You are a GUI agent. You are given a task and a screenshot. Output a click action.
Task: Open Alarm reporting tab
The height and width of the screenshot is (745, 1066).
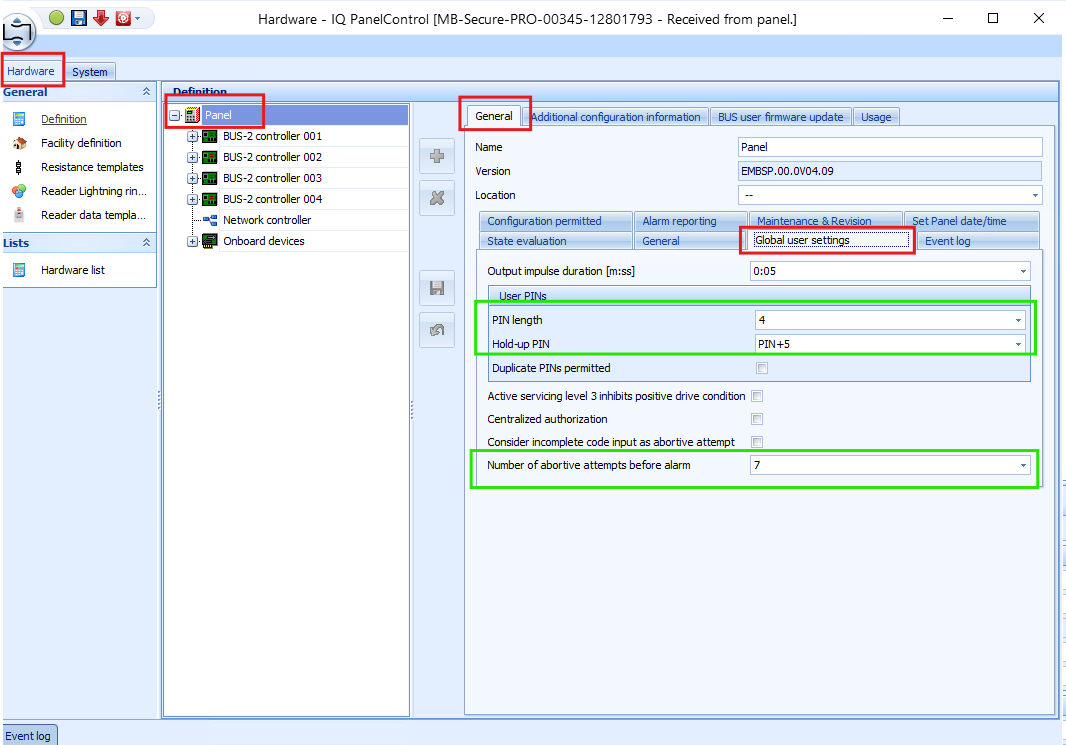click(x=691, y=221)
